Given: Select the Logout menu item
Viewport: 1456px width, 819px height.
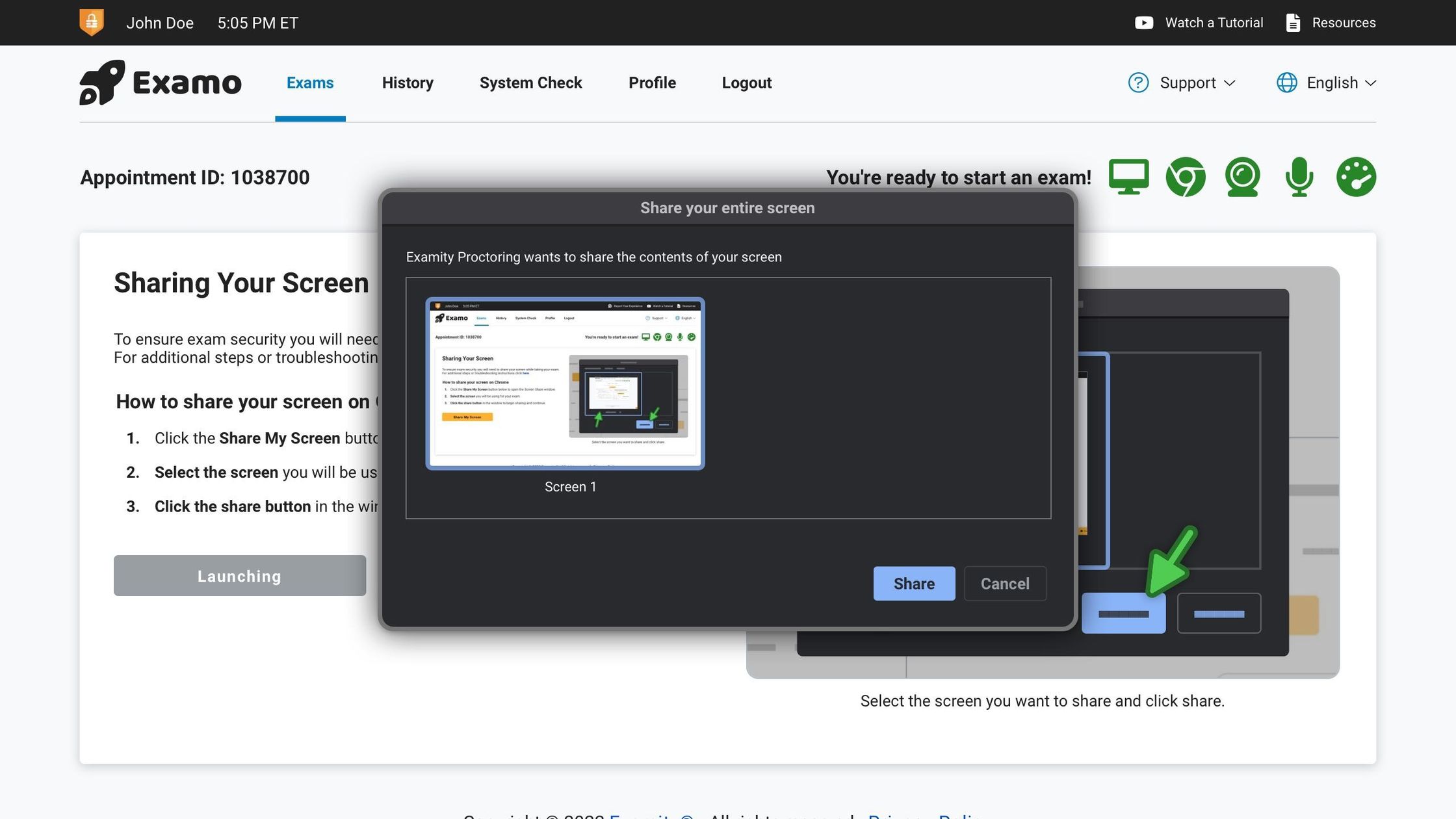Looking at the screenshot, I should tap(746, 83).
